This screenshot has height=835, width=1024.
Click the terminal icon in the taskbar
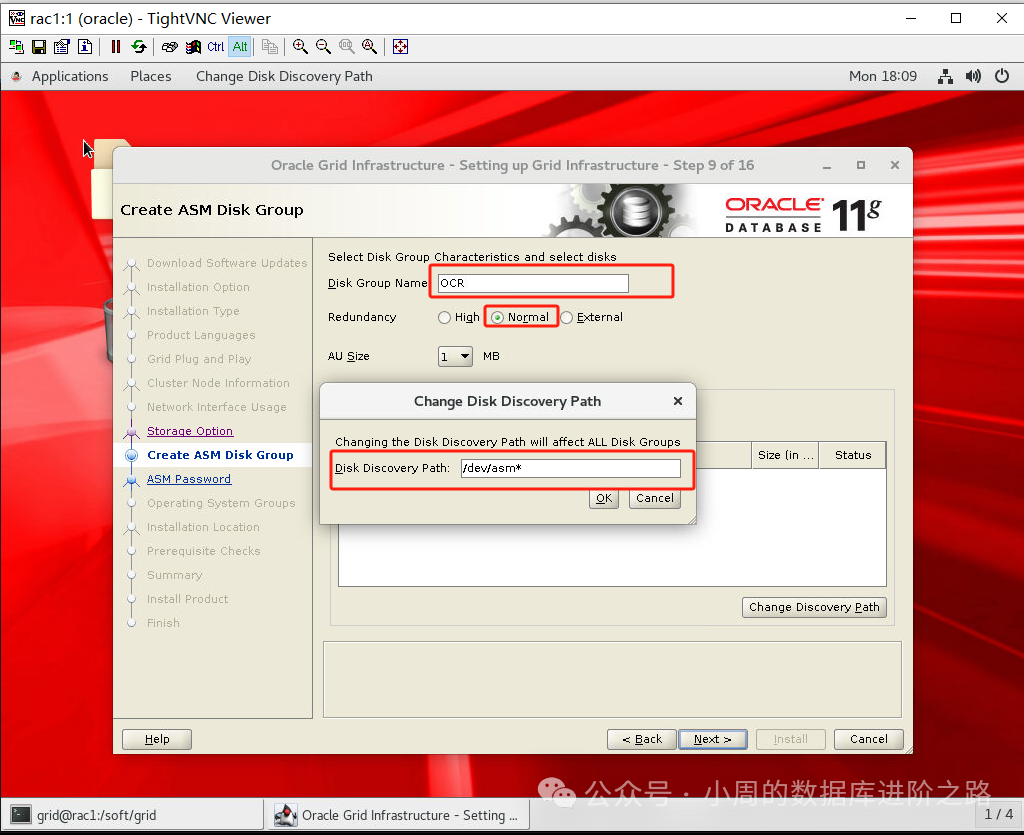pos(21,815)
